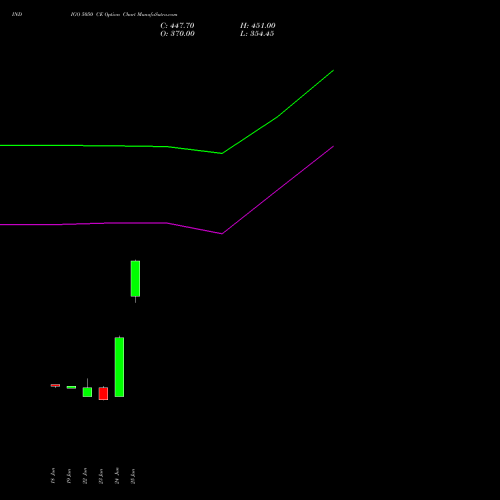This screenshot has width=500, height=500.
Task: Select the green candle with wick above 22 Jan
Action: [x=87, y=392]
